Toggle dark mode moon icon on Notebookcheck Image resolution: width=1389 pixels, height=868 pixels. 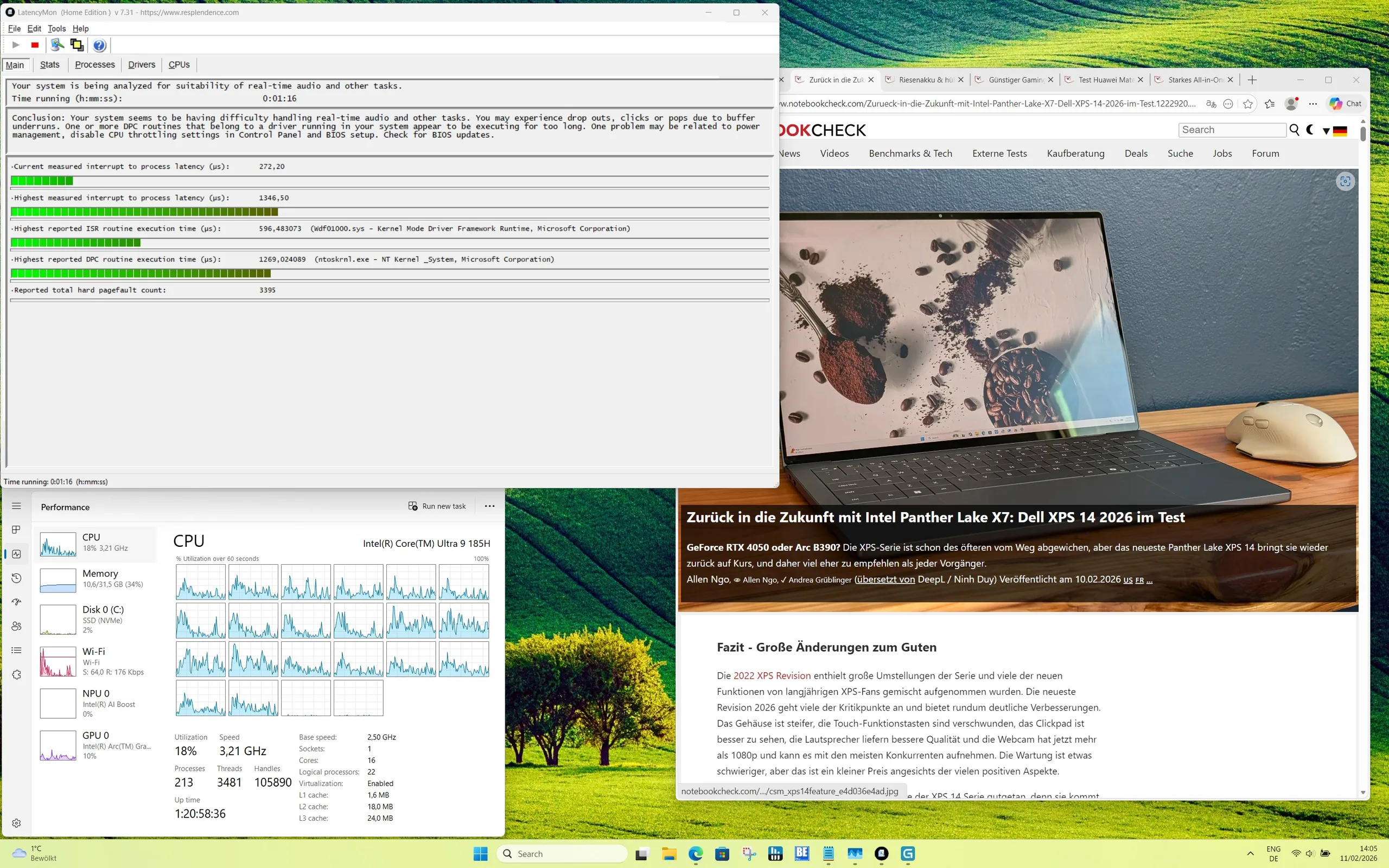(x=1310, y=130)
